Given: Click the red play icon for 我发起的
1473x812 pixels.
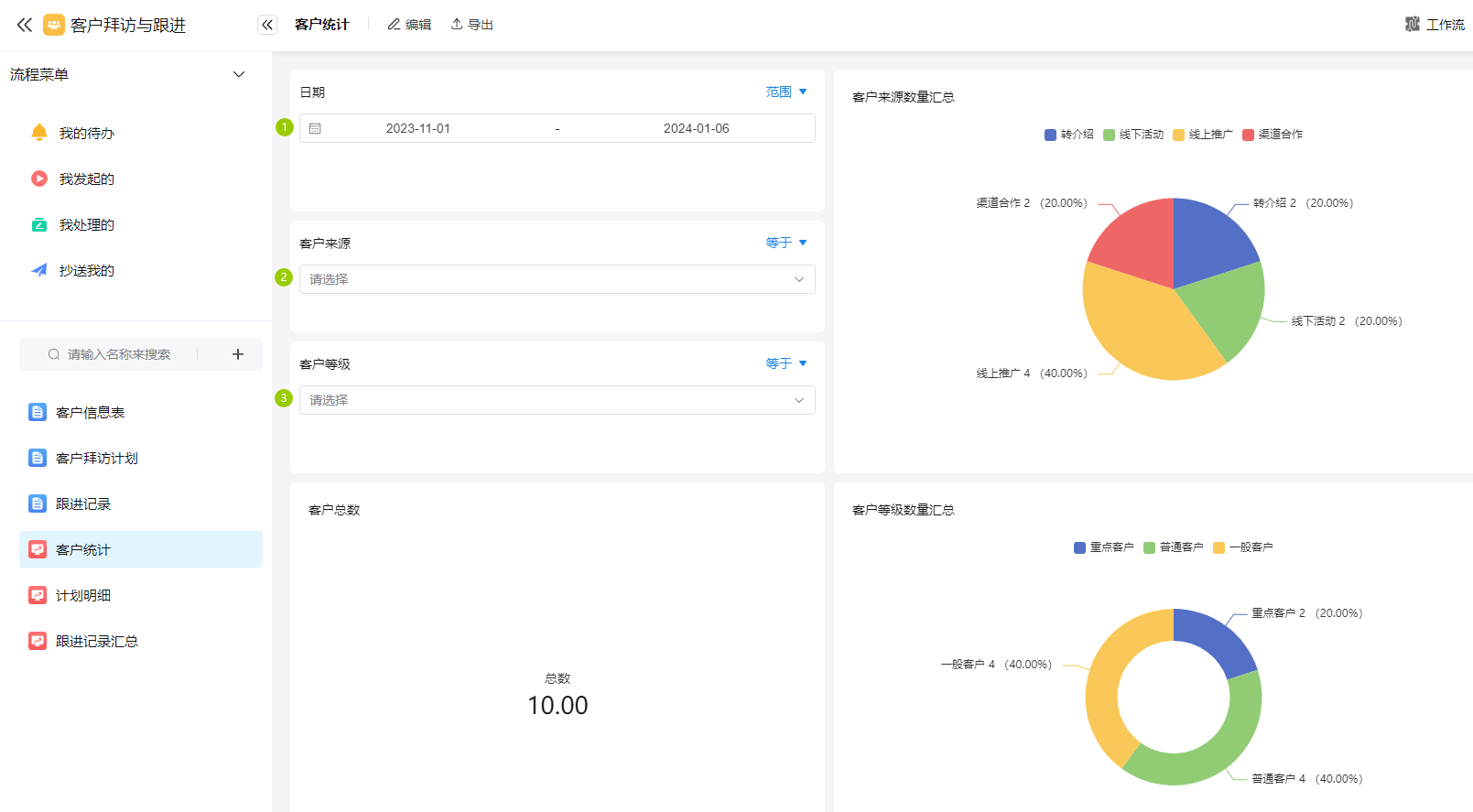Looking at the screenshot, I should click(x=39, y=179).
